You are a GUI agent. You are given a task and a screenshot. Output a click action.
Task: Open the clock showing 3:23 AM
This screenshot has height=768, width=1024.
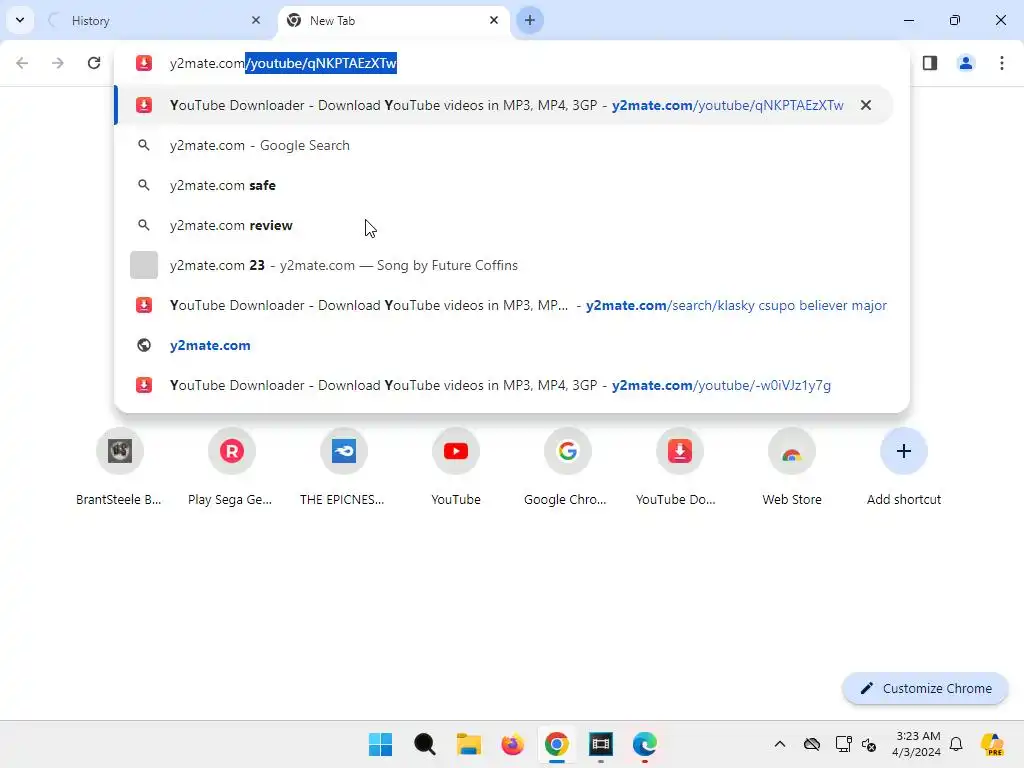(x=916, y=744)
